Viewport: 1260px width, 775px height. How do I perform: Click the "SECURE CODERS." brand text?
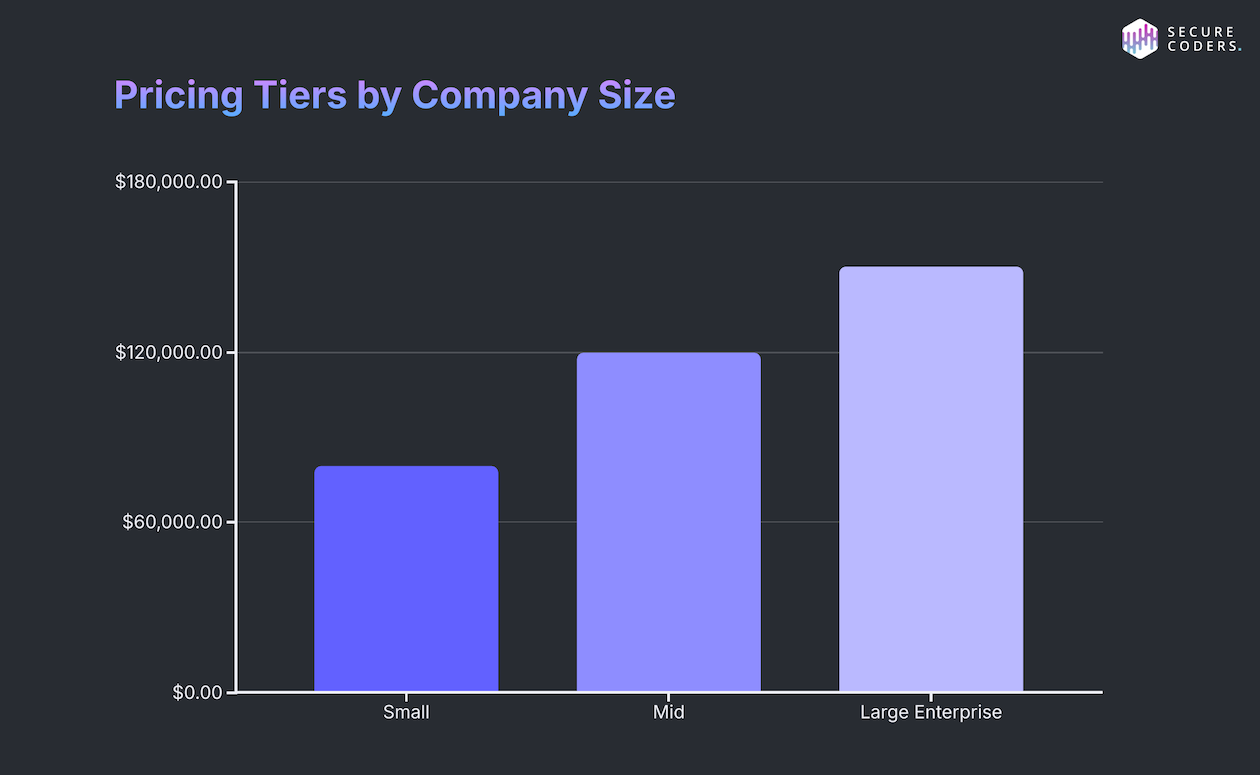tap(1204, 39)
